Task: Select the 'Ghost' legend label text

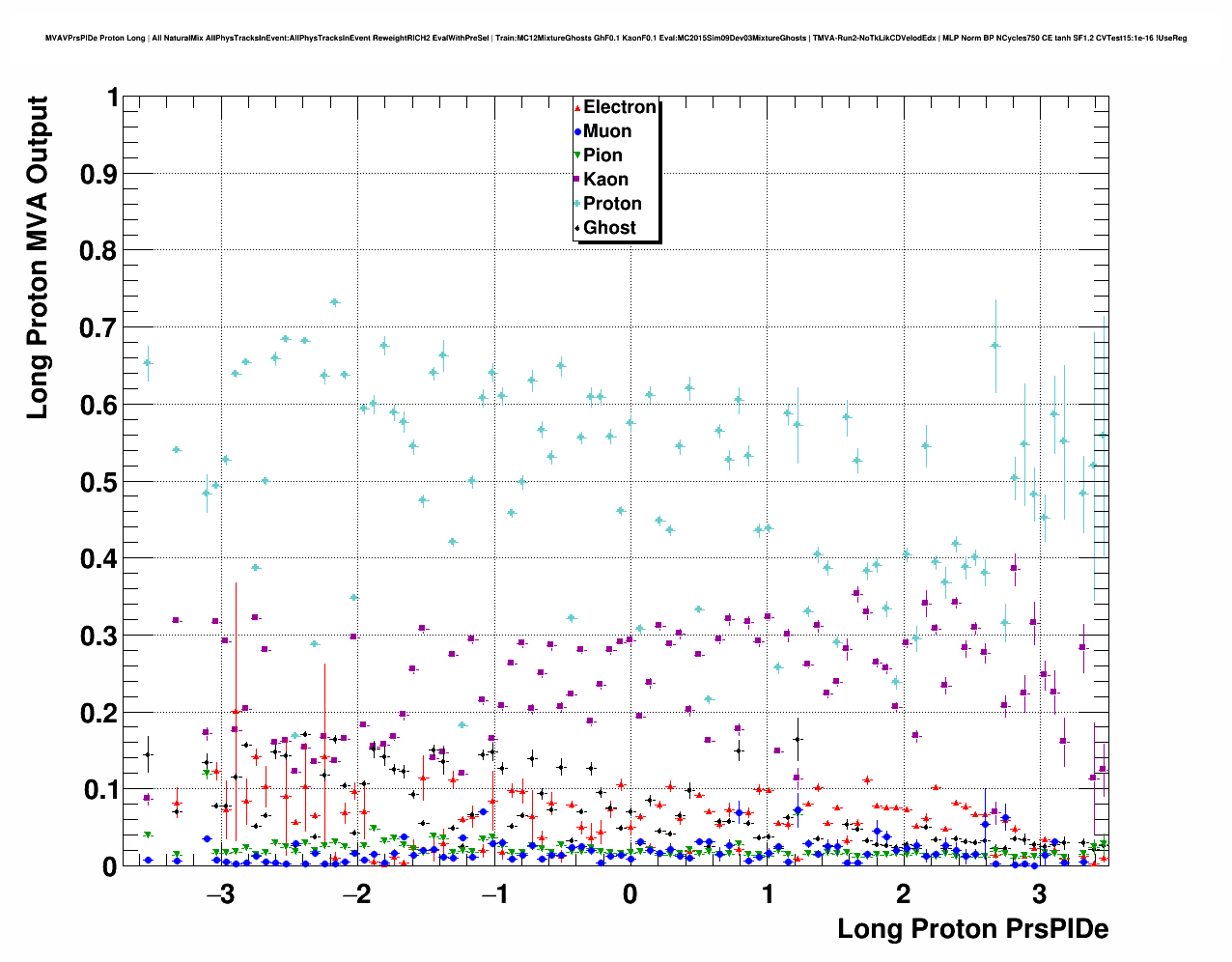Action: (609, 228)
